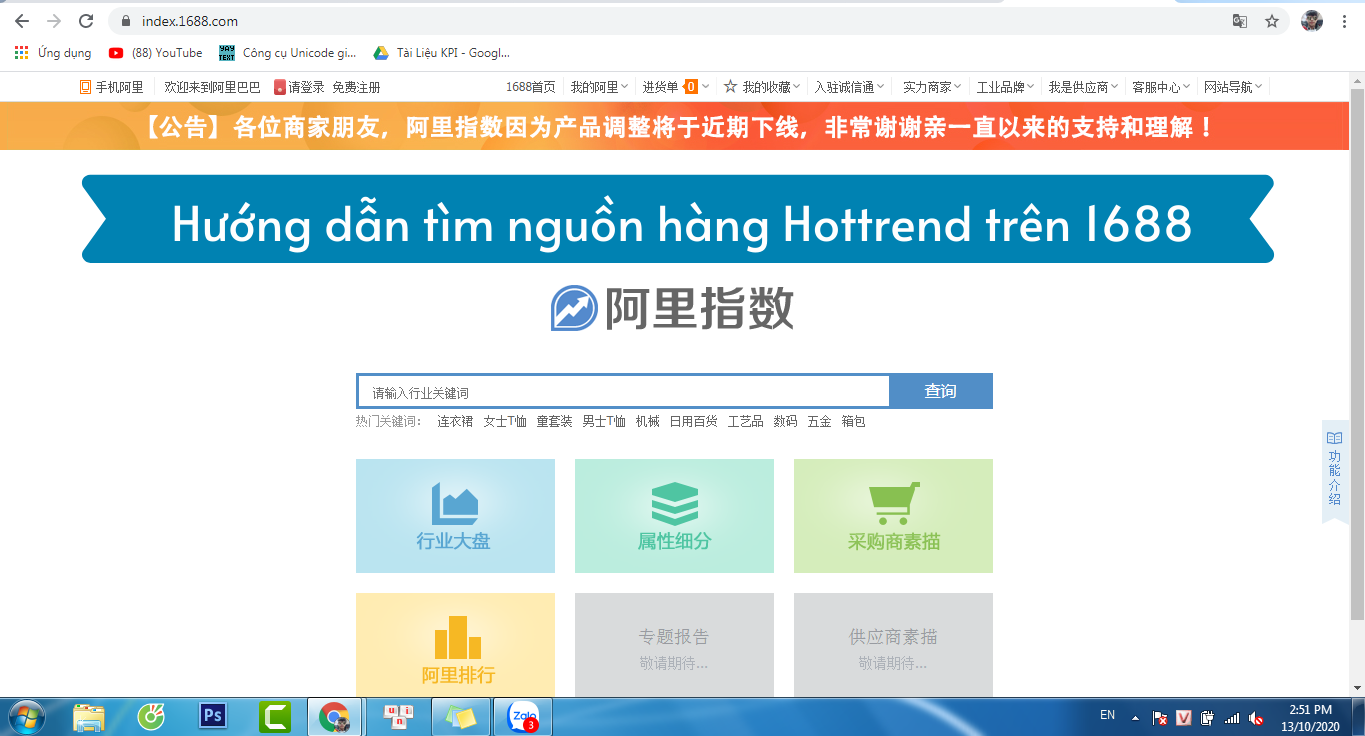
Task: Select hot keyword 连衣裙
Action: coord(455,422)
